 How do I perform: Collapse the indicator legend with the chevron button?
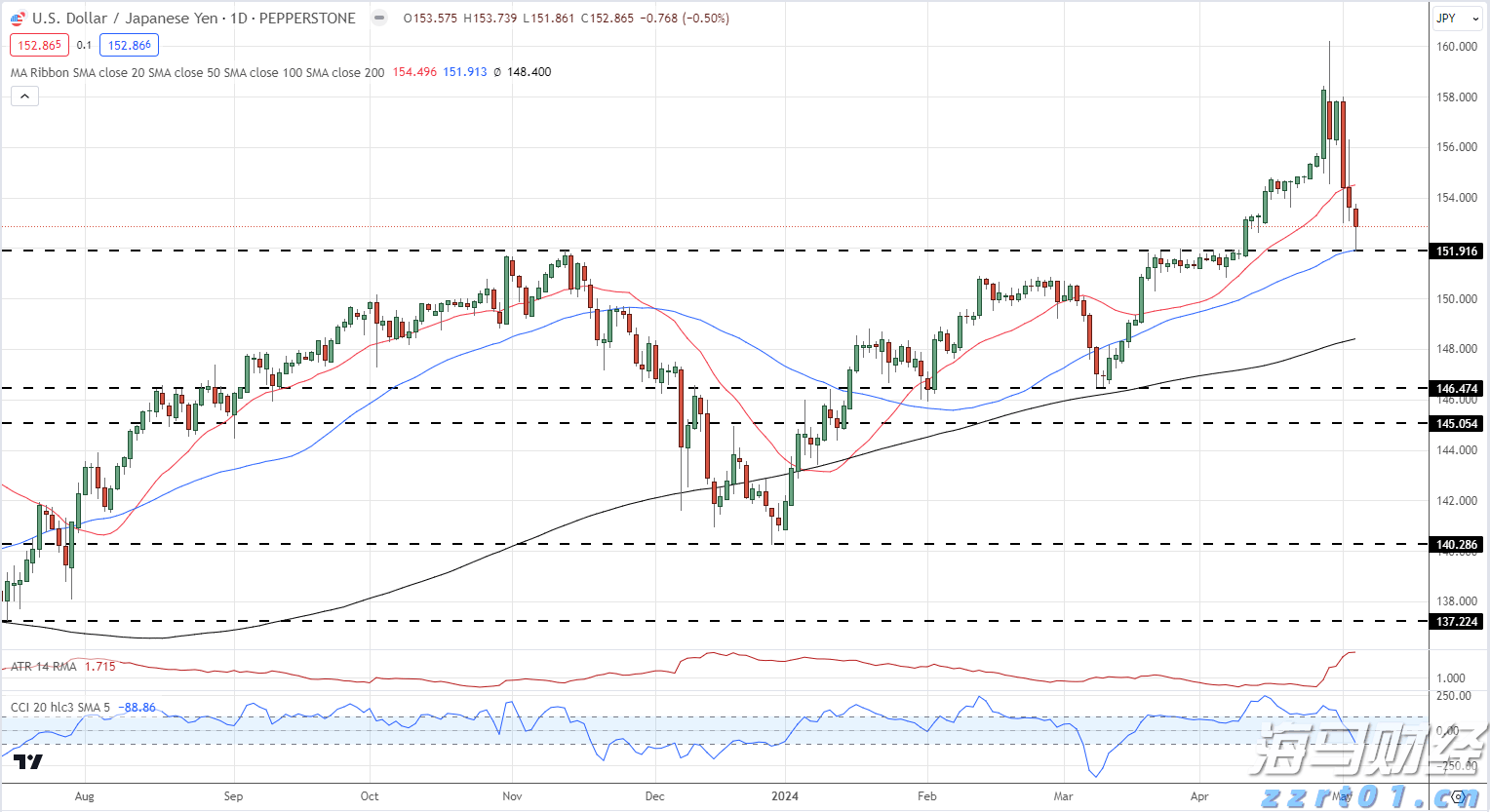(x=24, y=96)
